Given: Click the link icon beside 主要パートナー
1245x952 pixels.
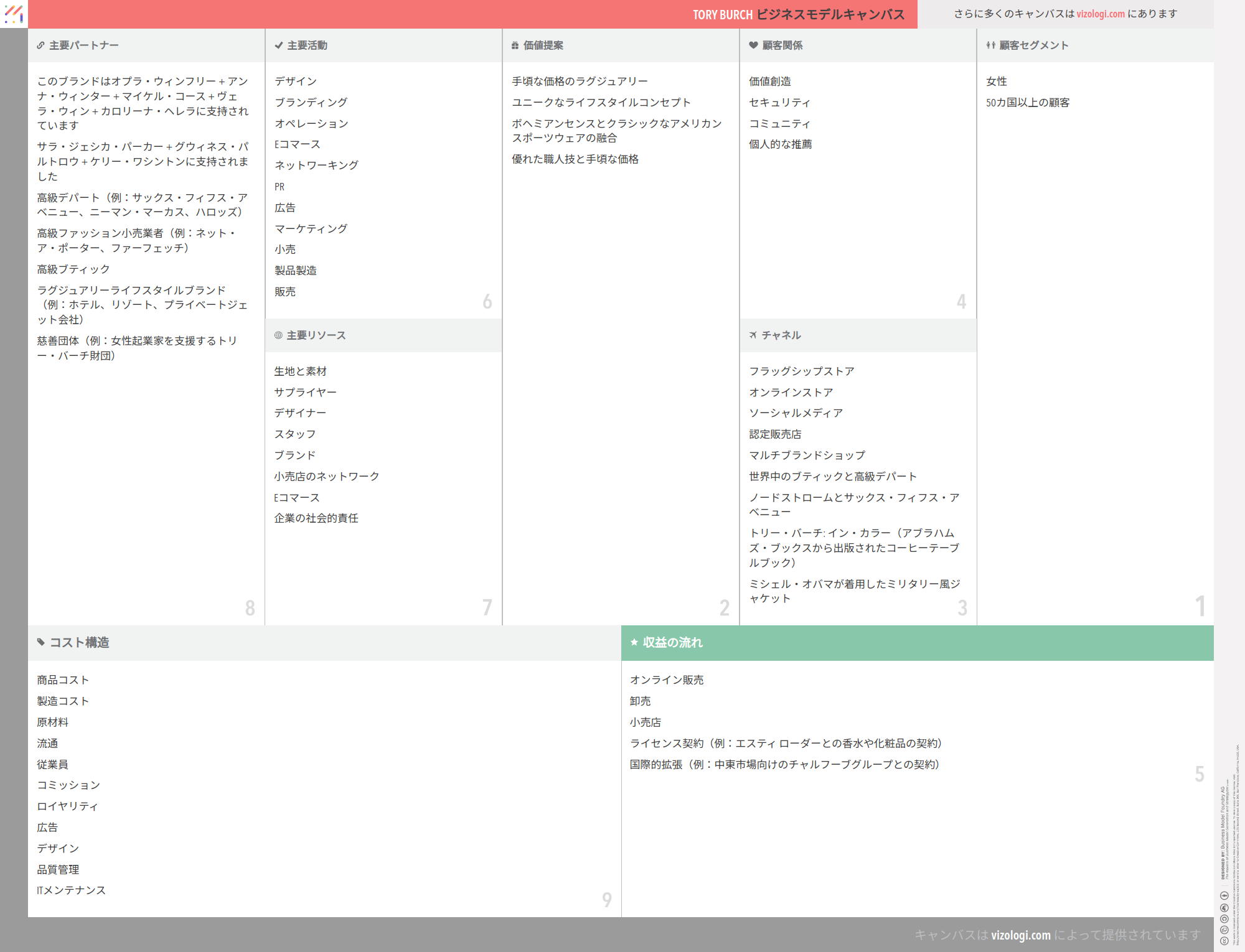Looking at the screenshot, I should pos(40,45).
